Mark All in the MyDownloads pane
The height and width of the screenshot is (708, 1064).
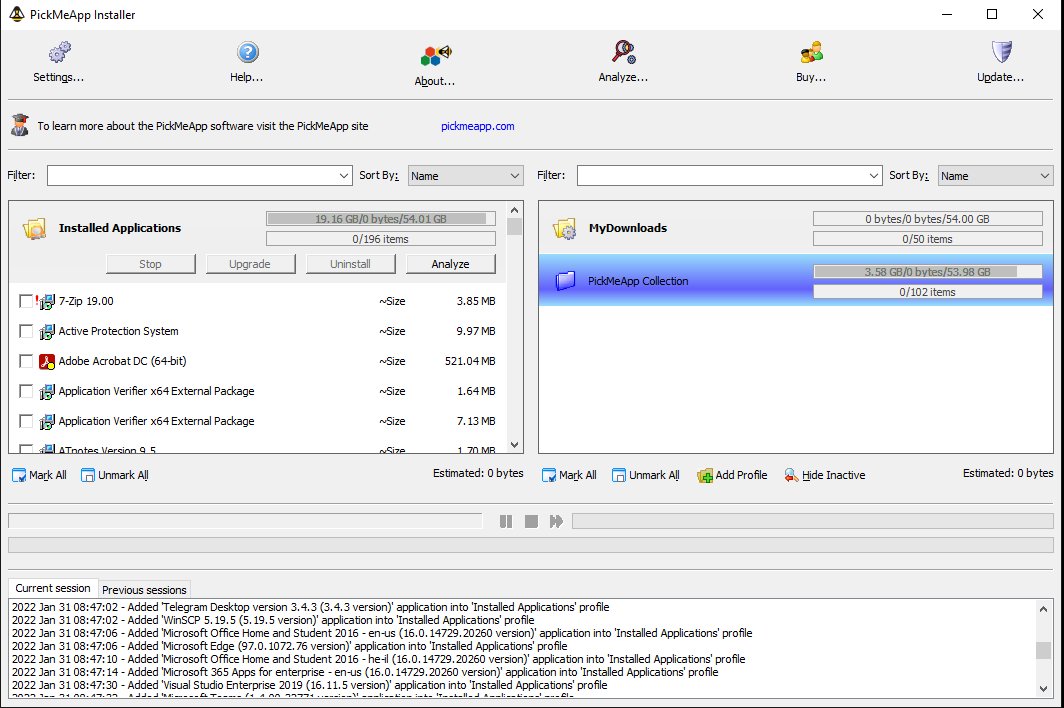click(569, 475)
